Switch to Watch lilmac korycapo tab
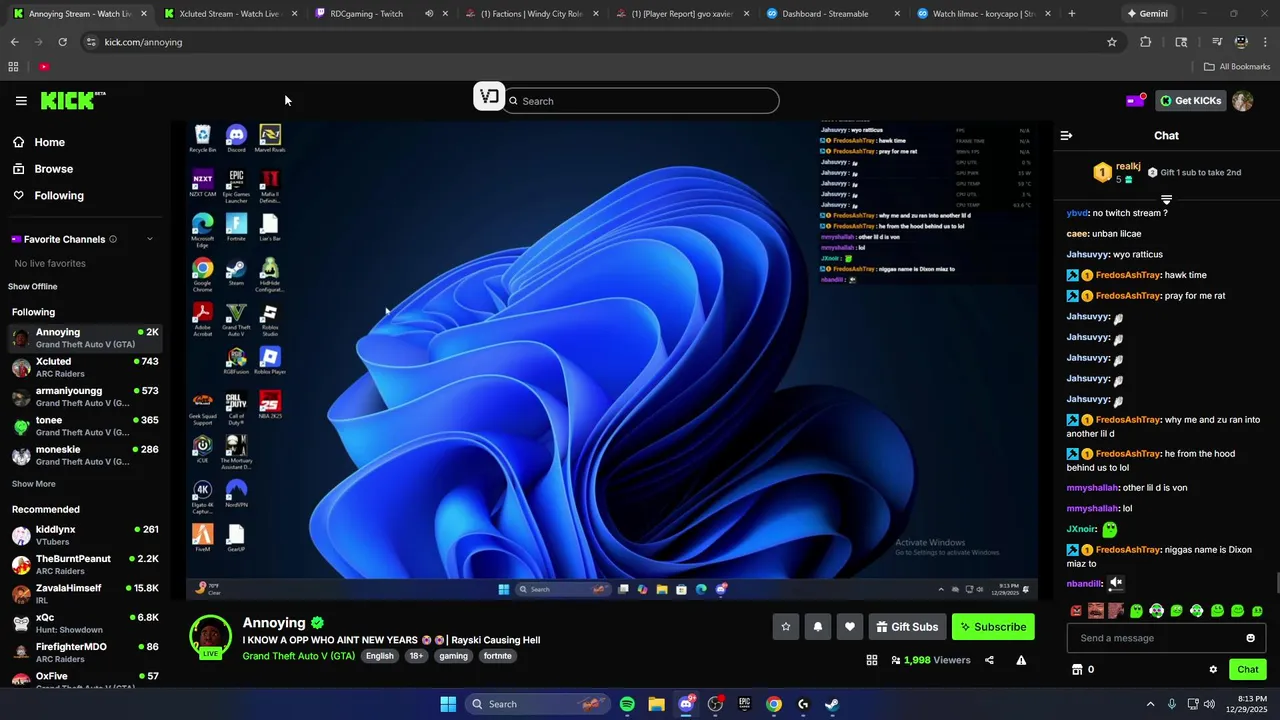This screenshot has height=720, width=1280. click(x=983, y=14)
